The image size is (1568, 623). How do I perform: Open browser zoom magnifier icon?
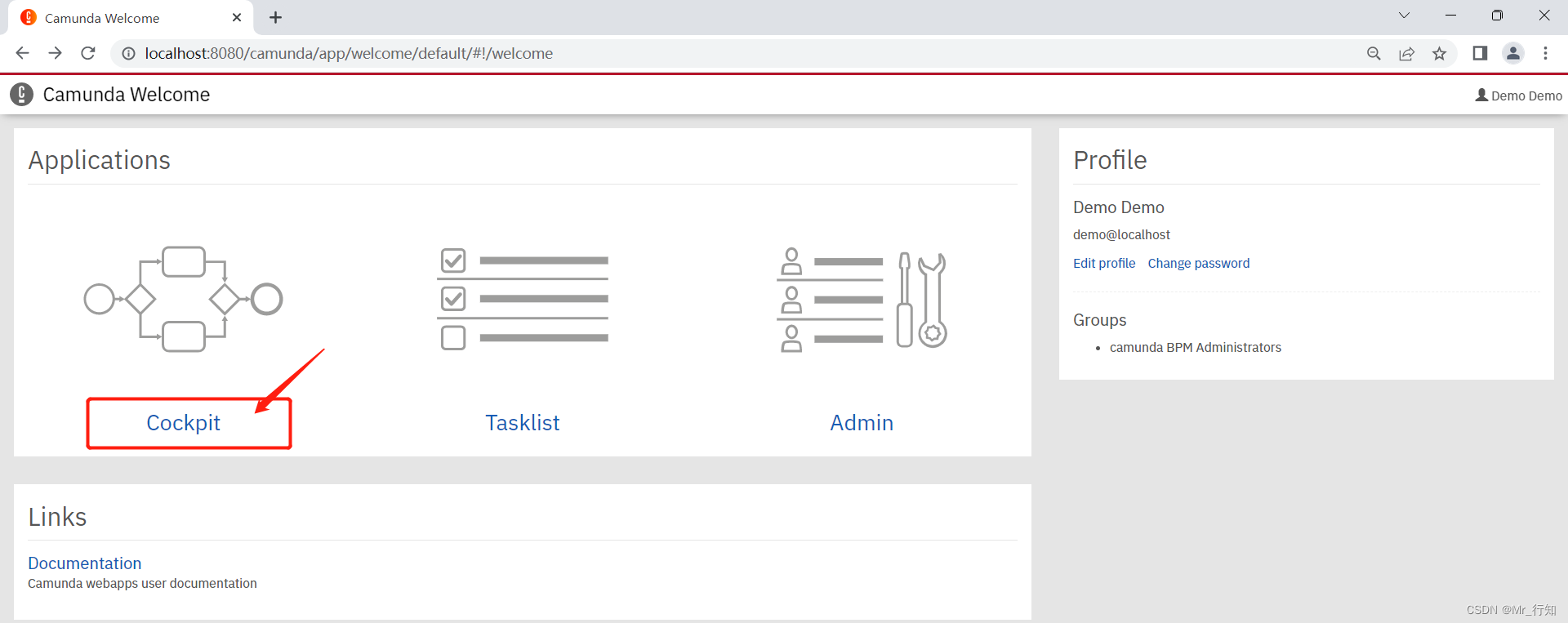[1374, 53]
